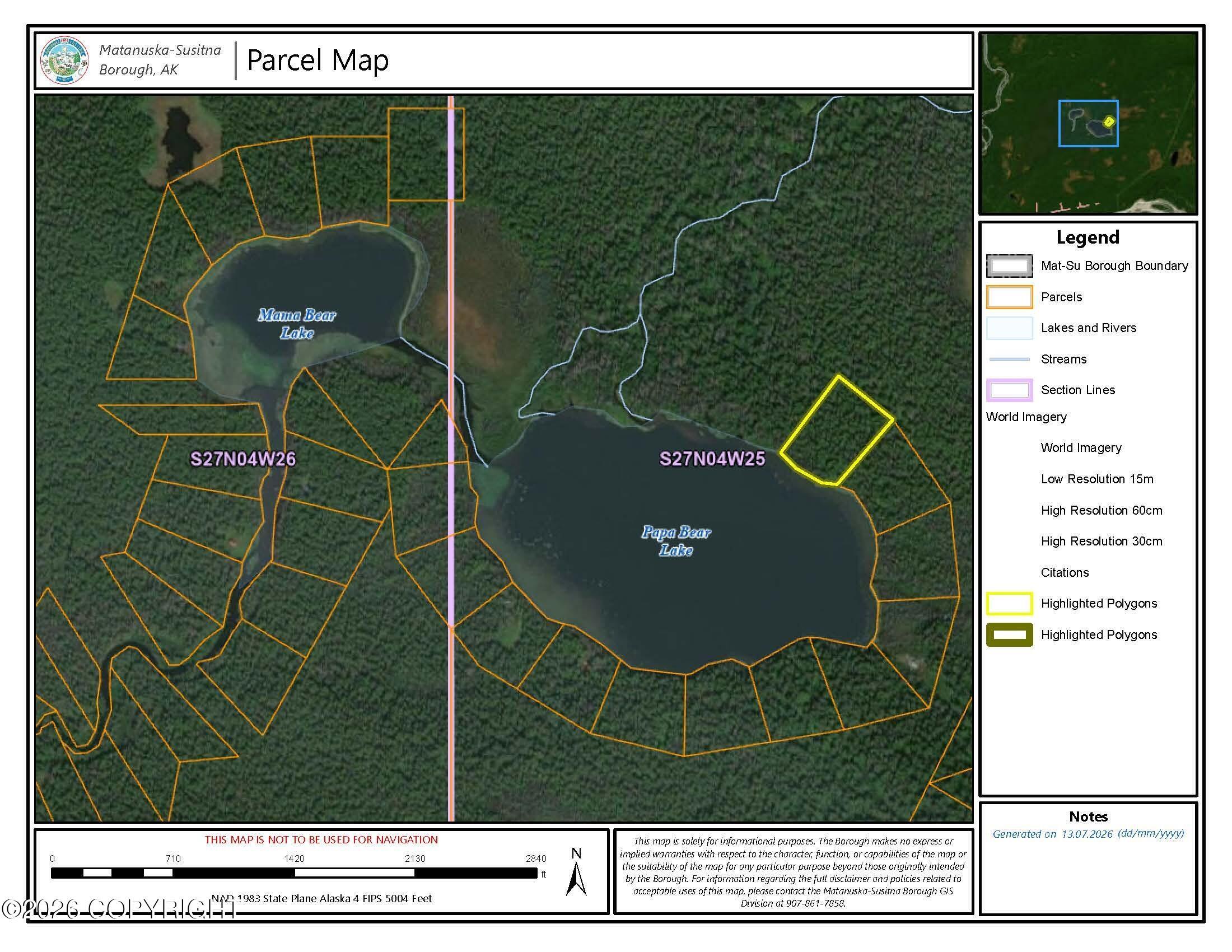Viewport: 1232px width, 952px height.
Task: Click the olive Highlighted Polygons legend swatch
Action: [1009, 635]
